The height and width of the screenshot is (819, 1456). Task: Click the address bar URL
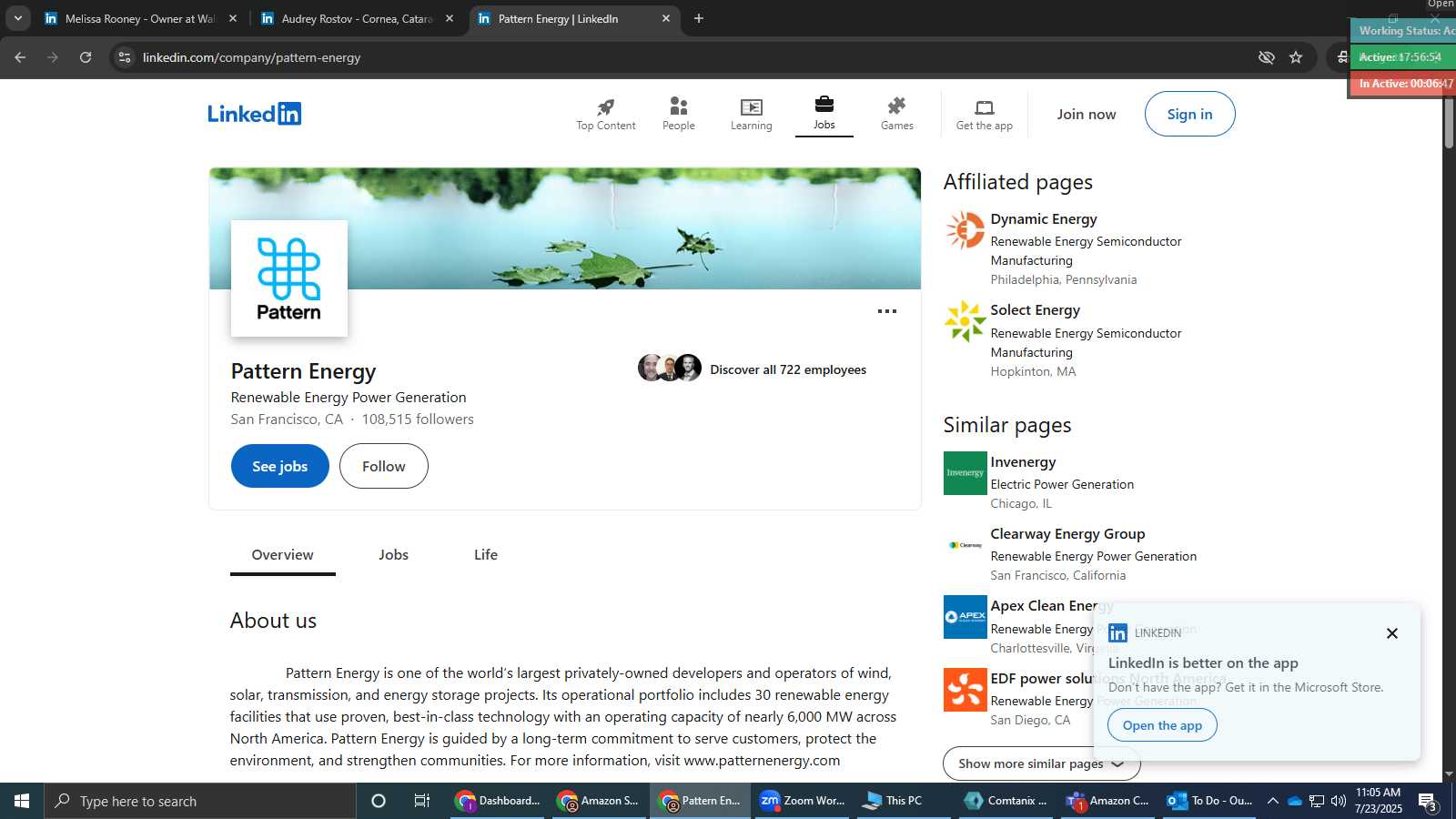pyautogui.click(x=251, y=57)
